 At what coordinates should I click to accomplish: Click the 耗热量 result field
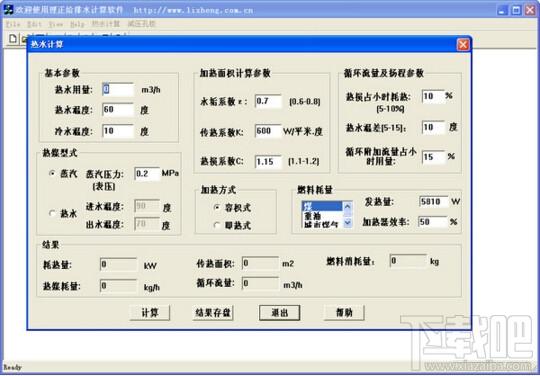click(118, 264)
